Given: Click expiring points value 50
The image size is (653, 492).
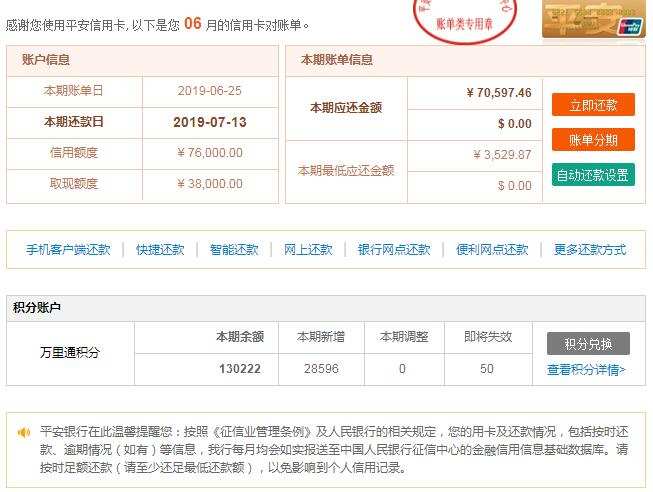Looking at the screenshot, I should pyautogui.click(x=487, y=369).
